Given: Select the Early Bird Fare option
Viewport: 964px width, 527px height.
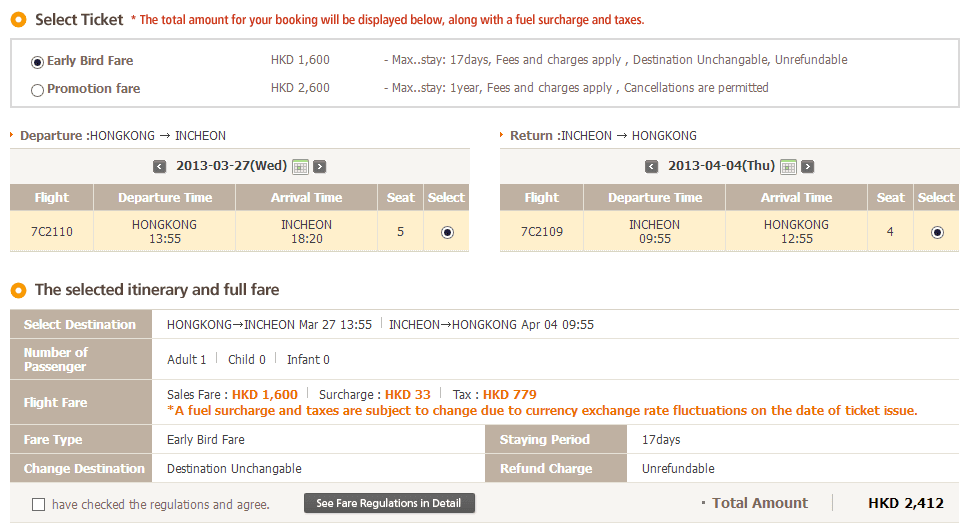Looking at the screenshot, I should (38, 61).
